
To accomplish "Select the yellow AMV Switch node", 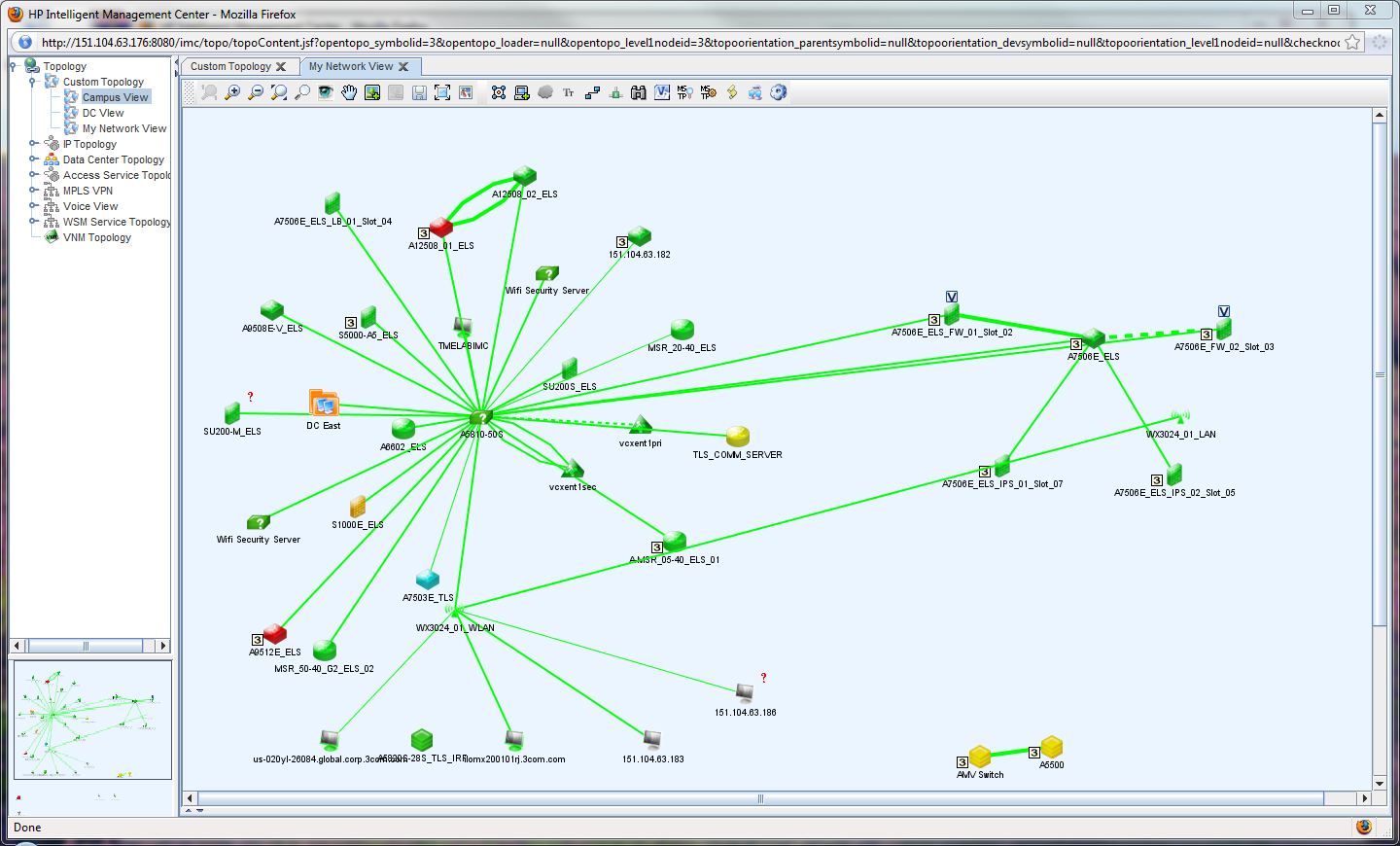I will tap(980, 757).
